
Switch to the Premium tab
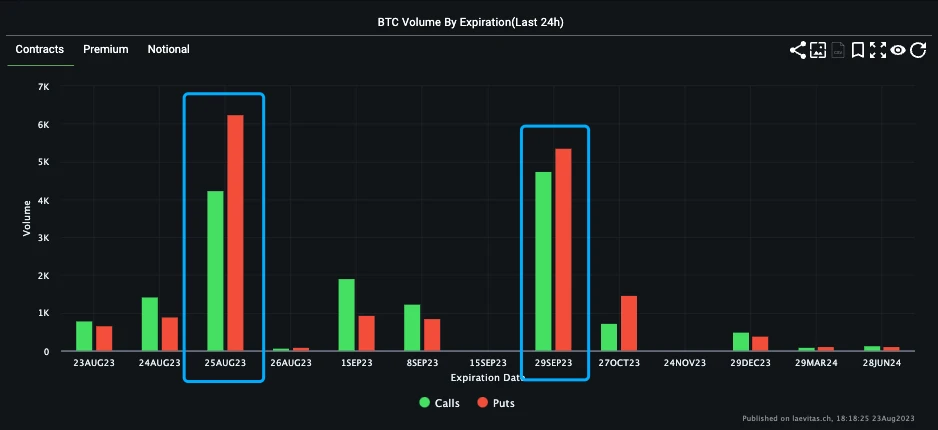click(106, 50)
